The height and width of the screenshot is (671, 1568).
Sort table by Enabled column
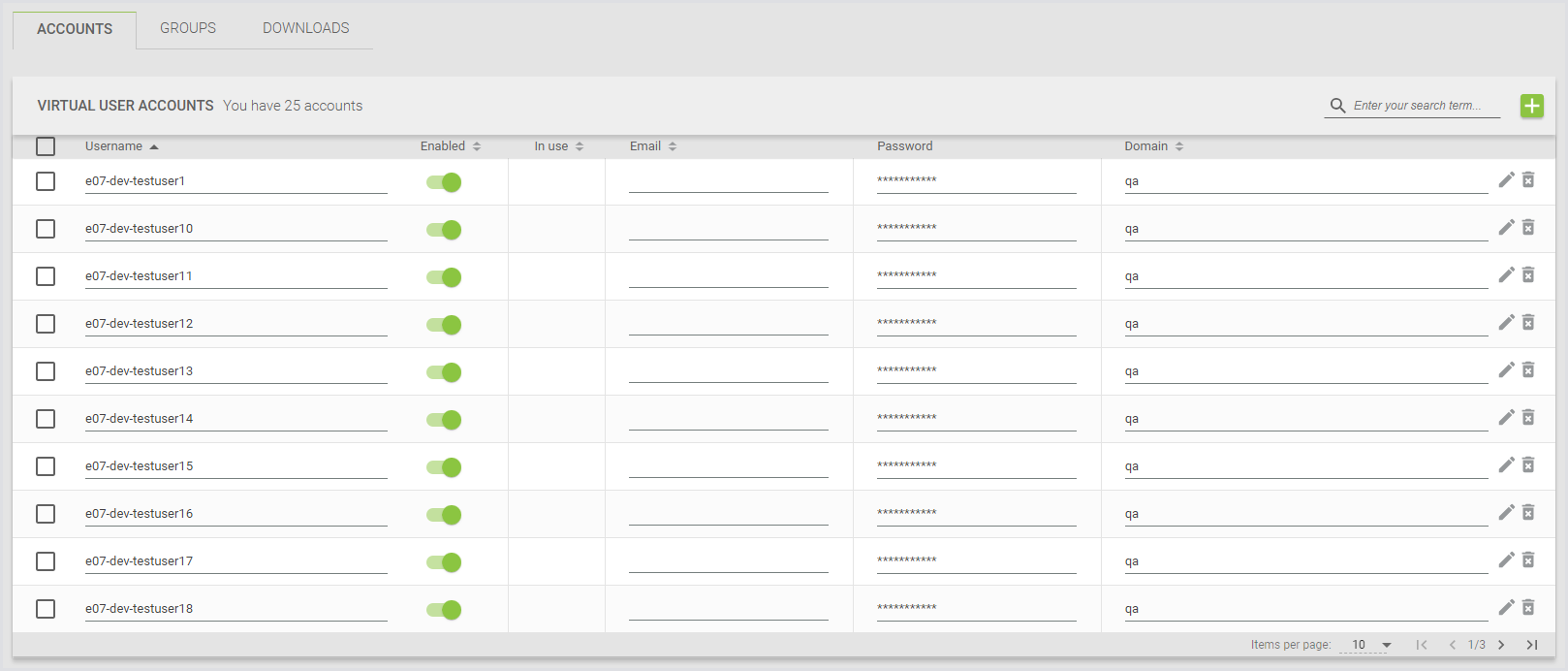(451, 146)
